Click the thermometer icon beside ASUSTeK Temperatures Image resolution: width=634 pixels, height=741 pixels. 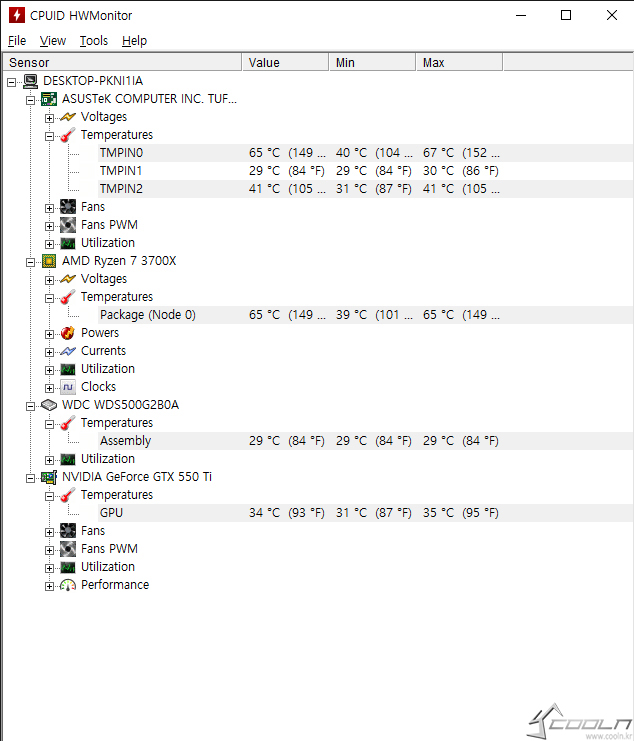[68, 135]
